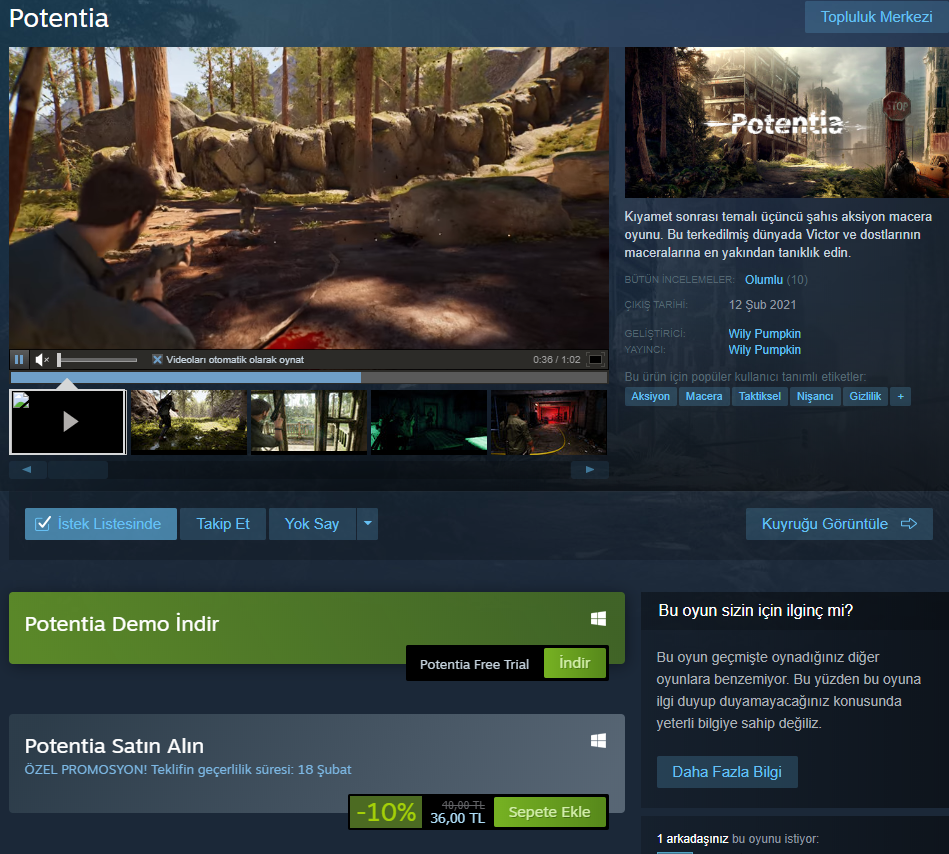Open forest swamp screenshot thumbnail
Viewport: 949px width, 854px height.
click(189, 422)
